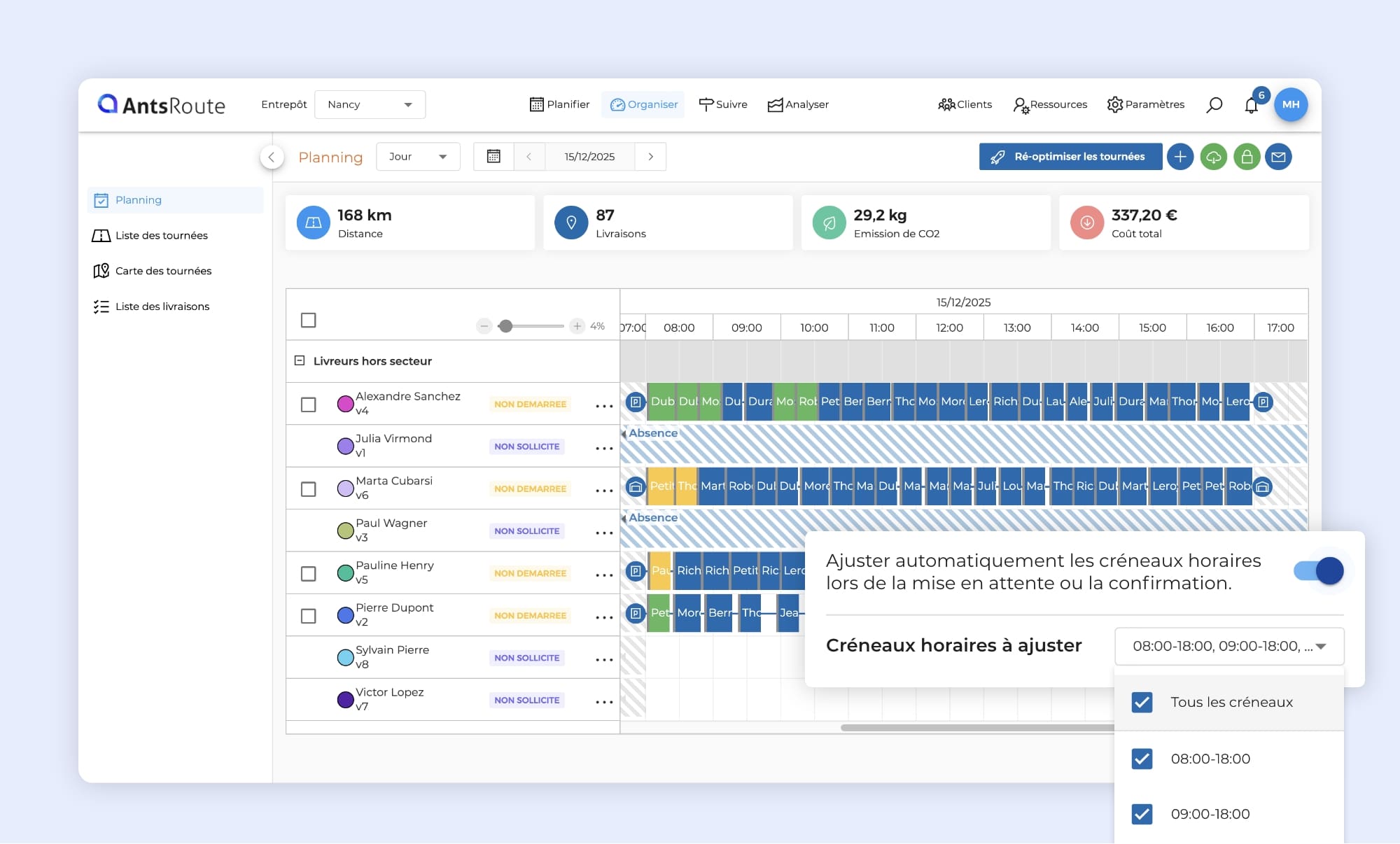Click the timeline zoom slider handle

(x=505, y=326)
